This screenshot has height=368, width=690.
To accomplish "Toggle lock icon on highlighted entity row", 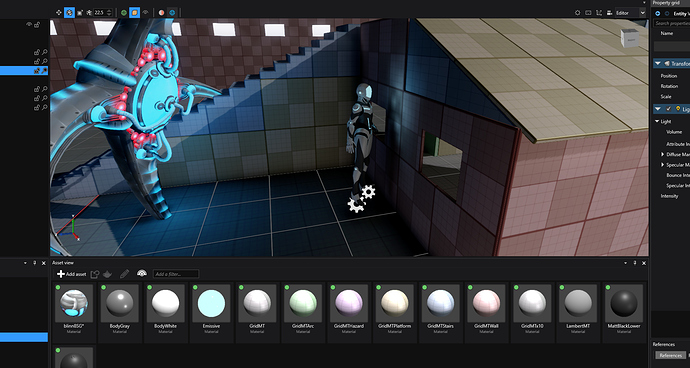I will click(x=37, y=70).
